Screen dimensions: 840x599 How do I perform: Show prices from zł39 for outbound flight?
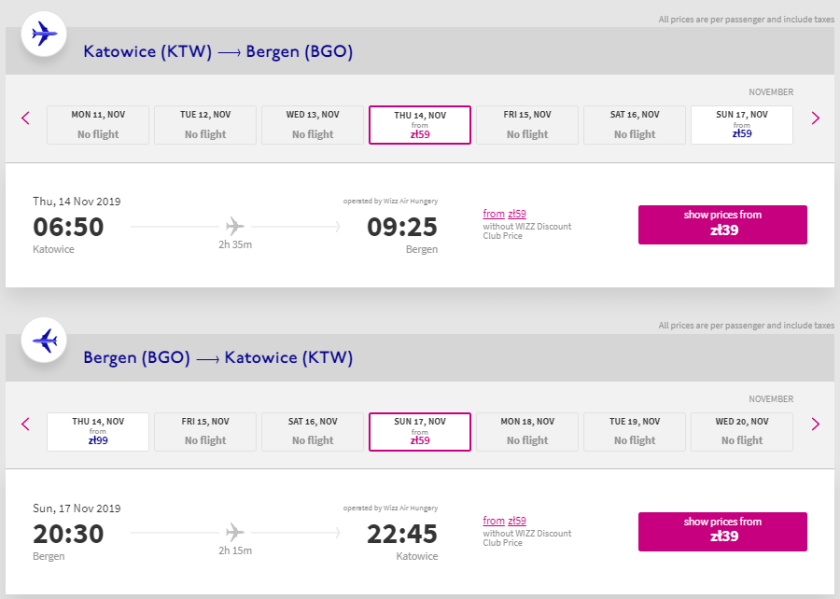(x=722, y=225)
